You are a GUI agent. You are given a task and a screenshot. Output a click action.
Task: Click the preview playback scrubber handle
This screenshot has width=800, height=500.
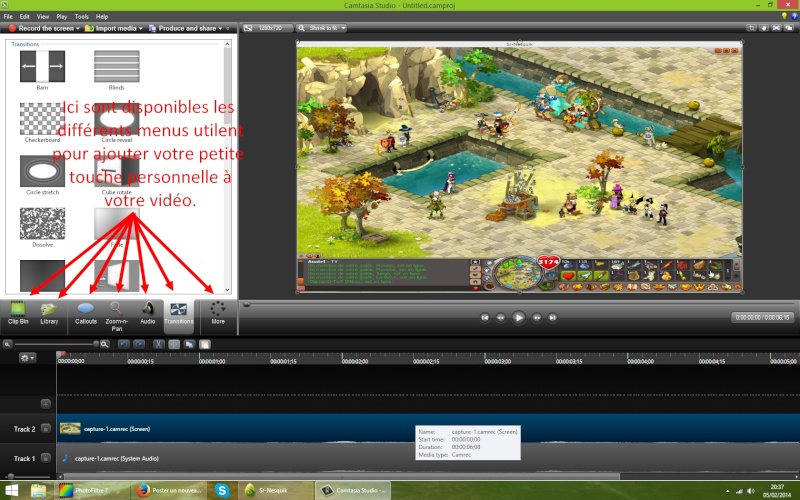point(246,305)
